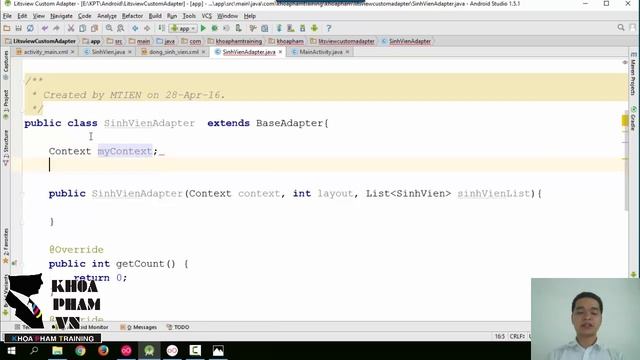
Task: Click LitsviewCustomAdapter breadcrumb
Action: 40,41
